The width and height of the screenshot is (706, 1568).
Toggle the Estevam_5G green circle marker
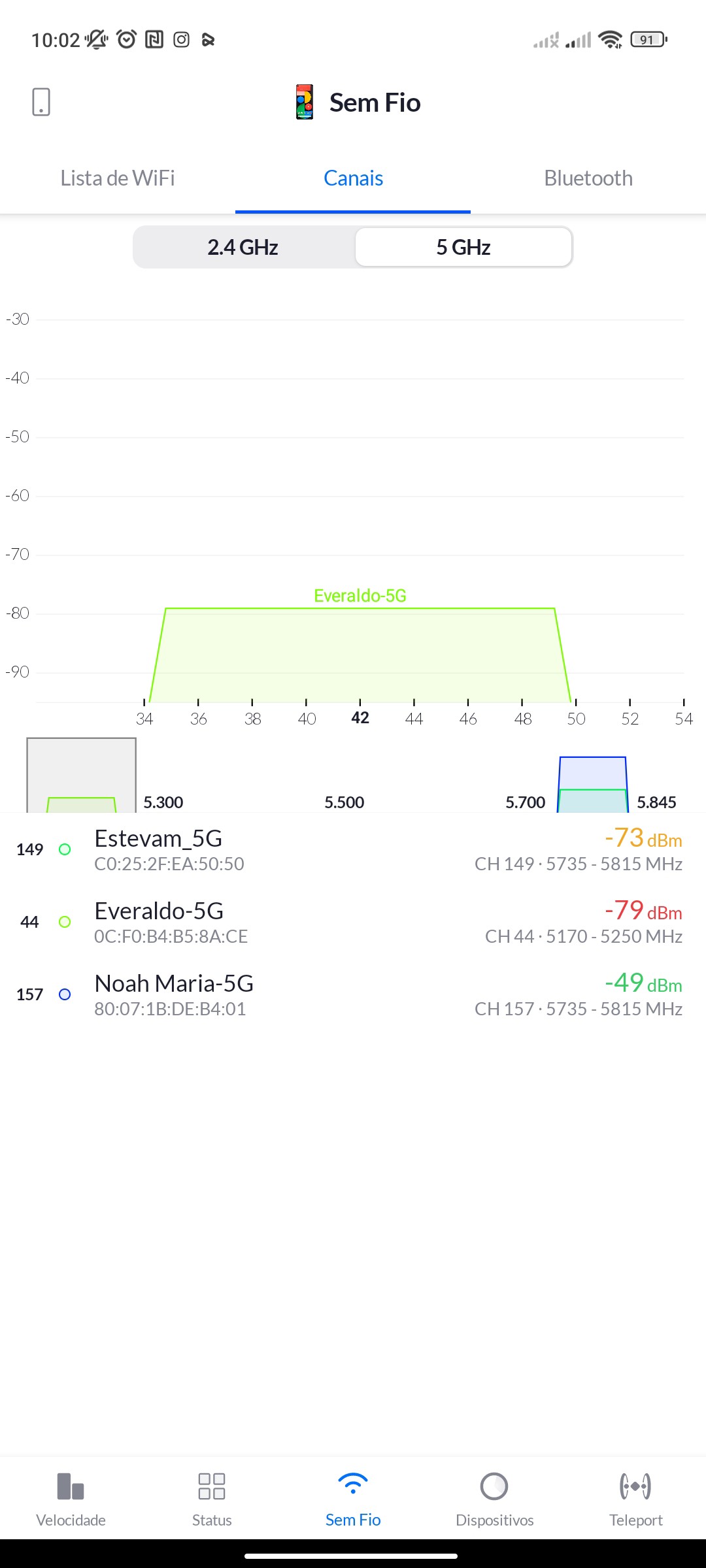pos(65,849)
